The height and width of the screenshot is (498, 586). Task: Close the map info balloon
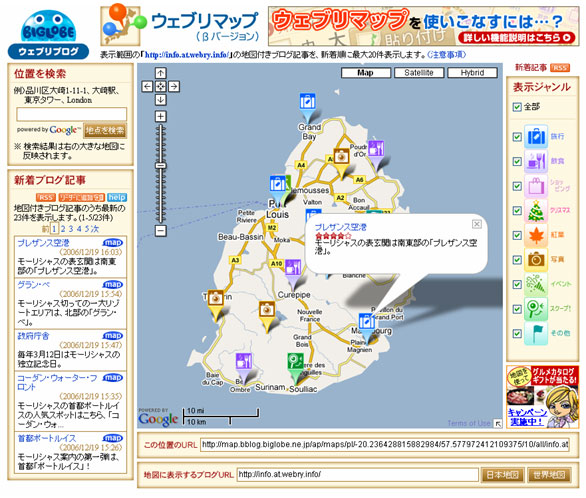point(476,224)
